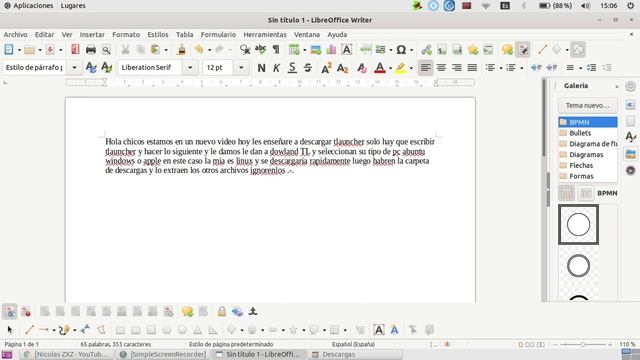Open Gallery deck icon in sidebar

[x=631, y=154]
